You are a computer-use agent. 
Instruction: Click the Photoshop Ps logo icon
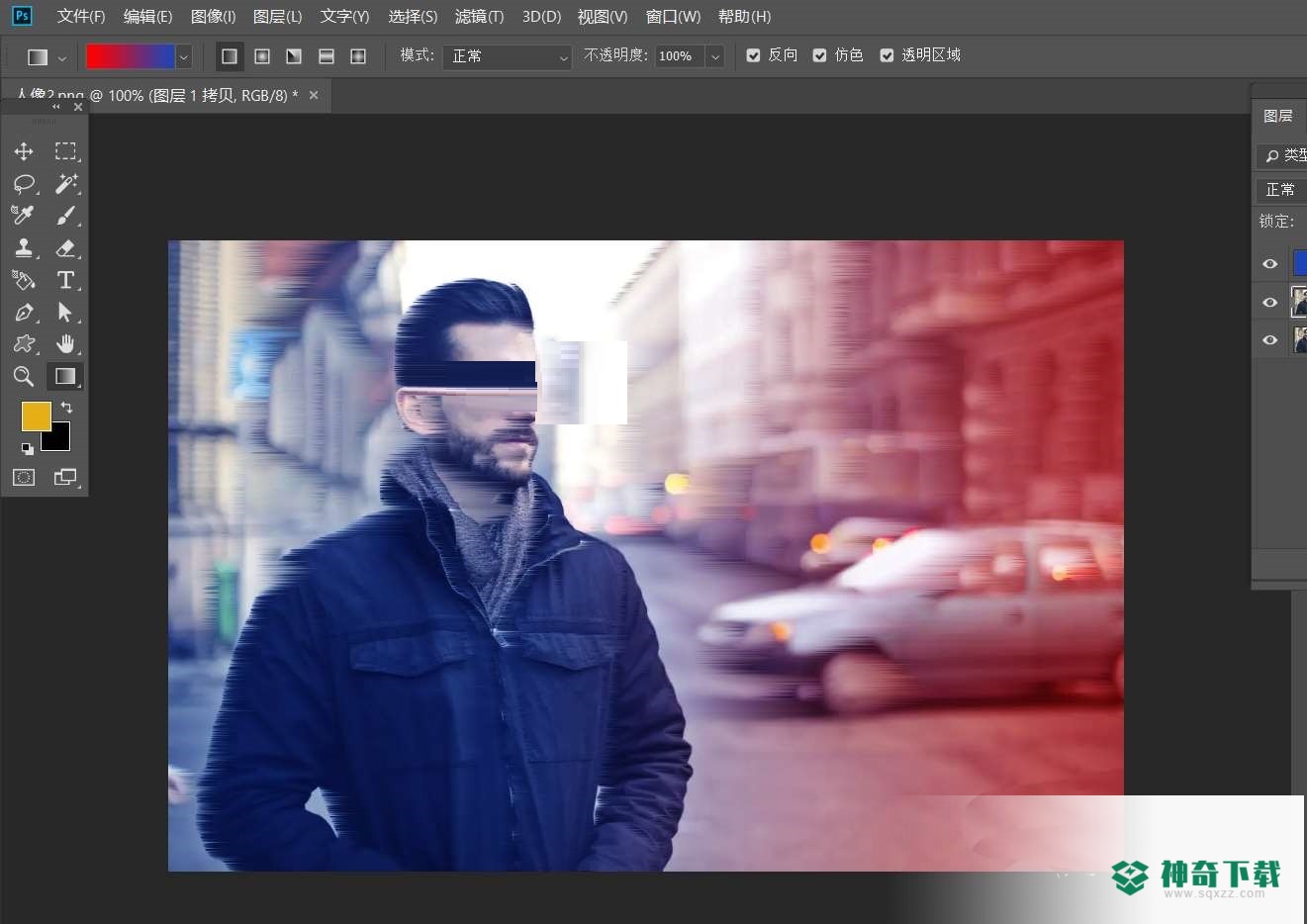pos(22,16)
